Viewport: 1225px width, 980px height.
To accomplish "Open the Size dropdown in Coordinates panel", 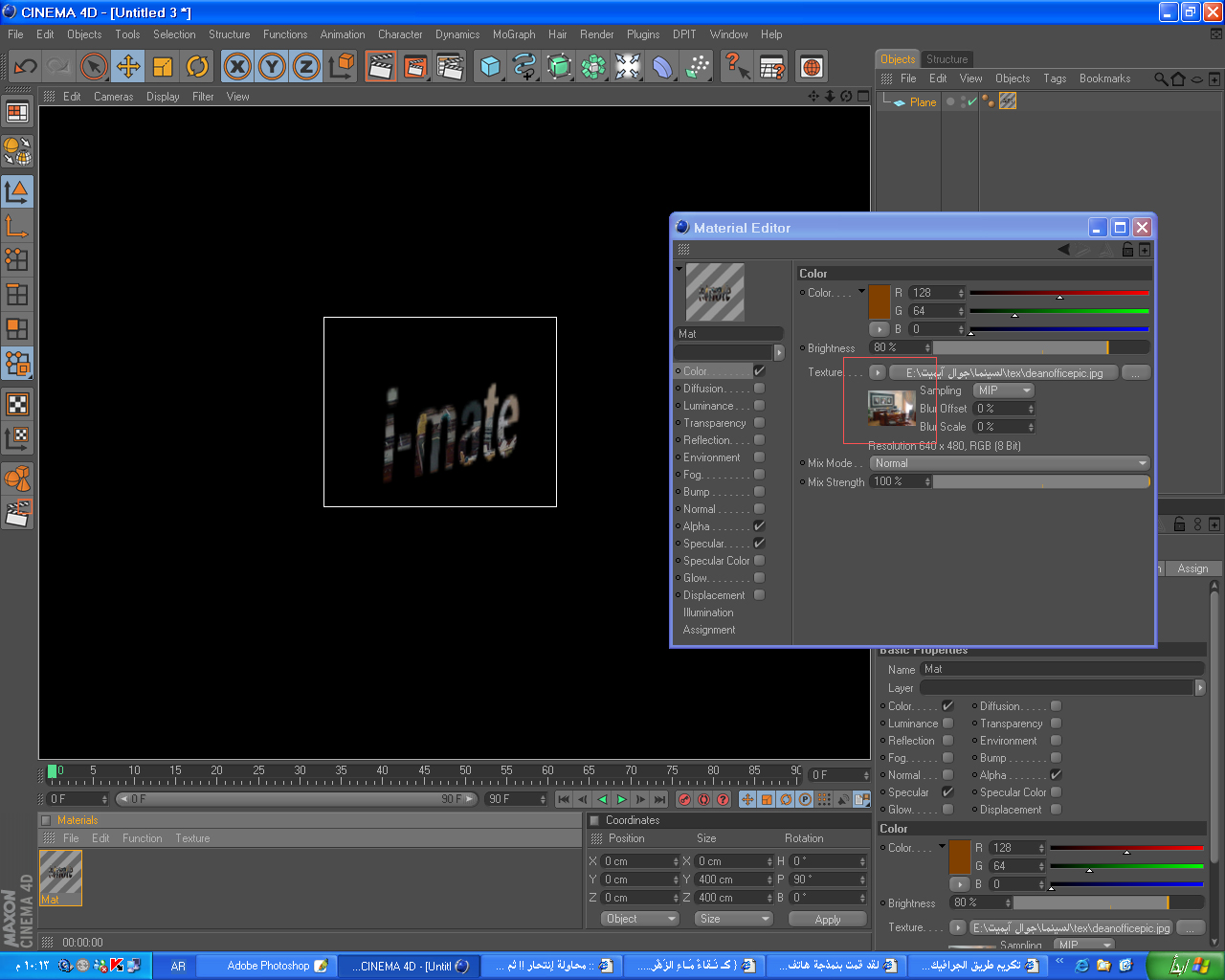I will (733, 919).
